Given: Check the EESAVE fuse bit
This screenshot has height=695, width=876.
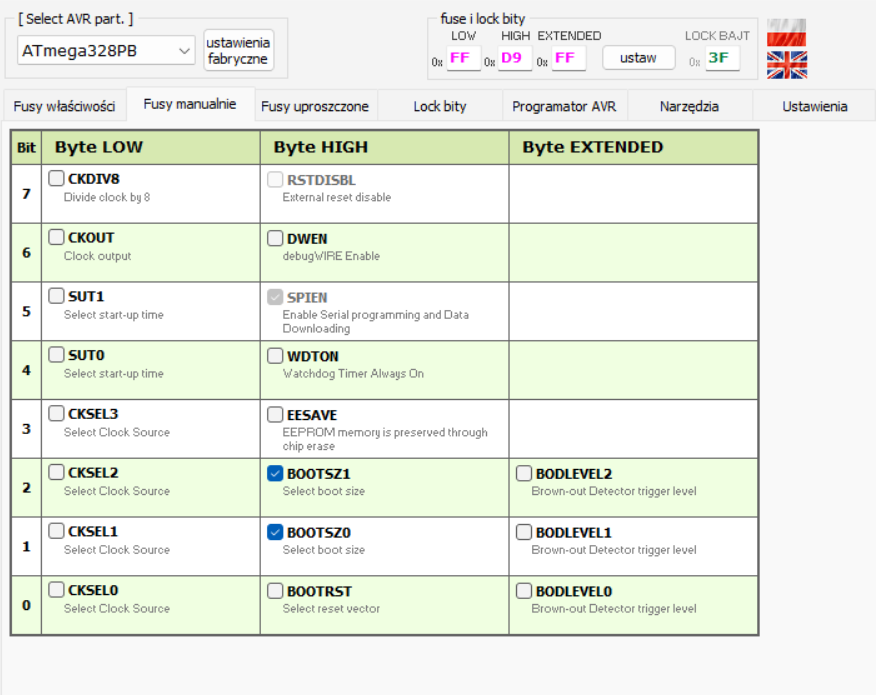Looking at the screenshot, I should (275, 415).
